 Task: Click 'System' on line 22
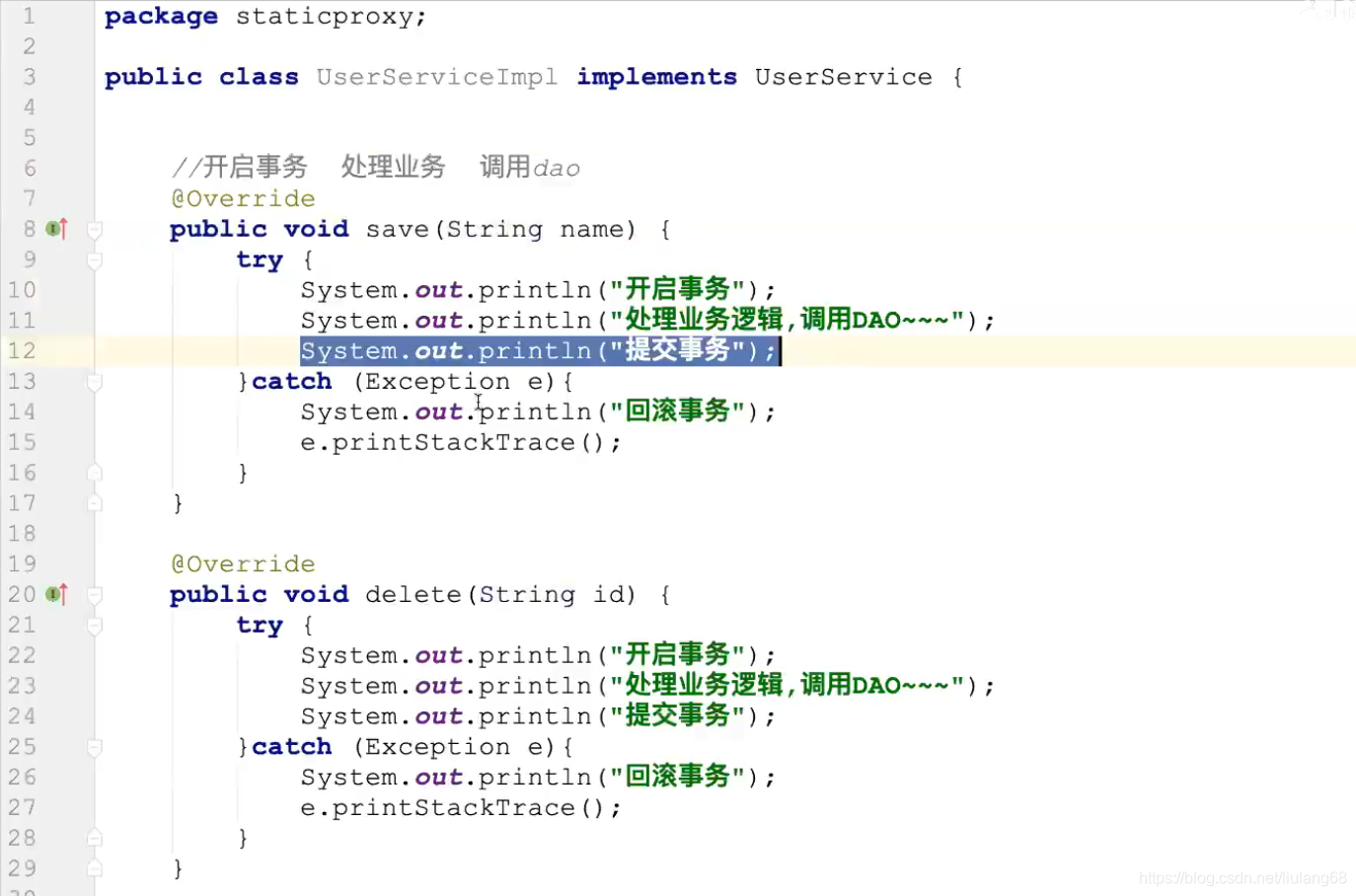(349, 655)
